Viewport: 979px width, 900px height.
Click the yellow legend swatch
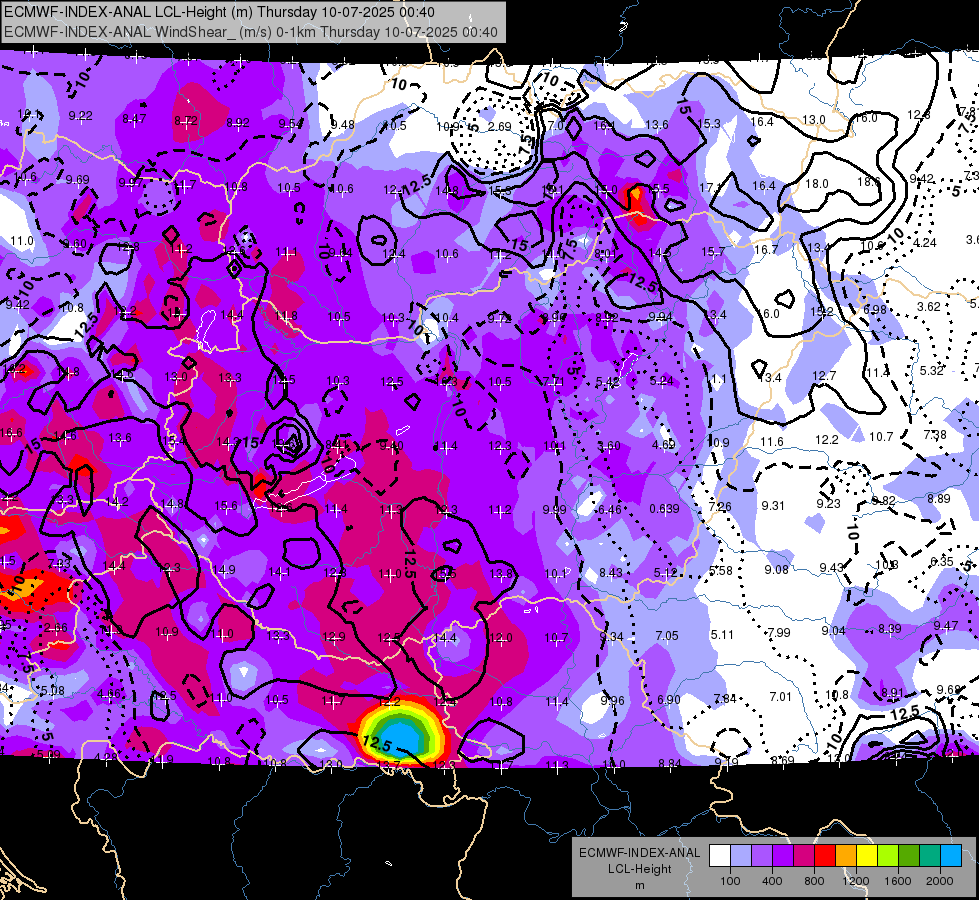tap(867, 856)
